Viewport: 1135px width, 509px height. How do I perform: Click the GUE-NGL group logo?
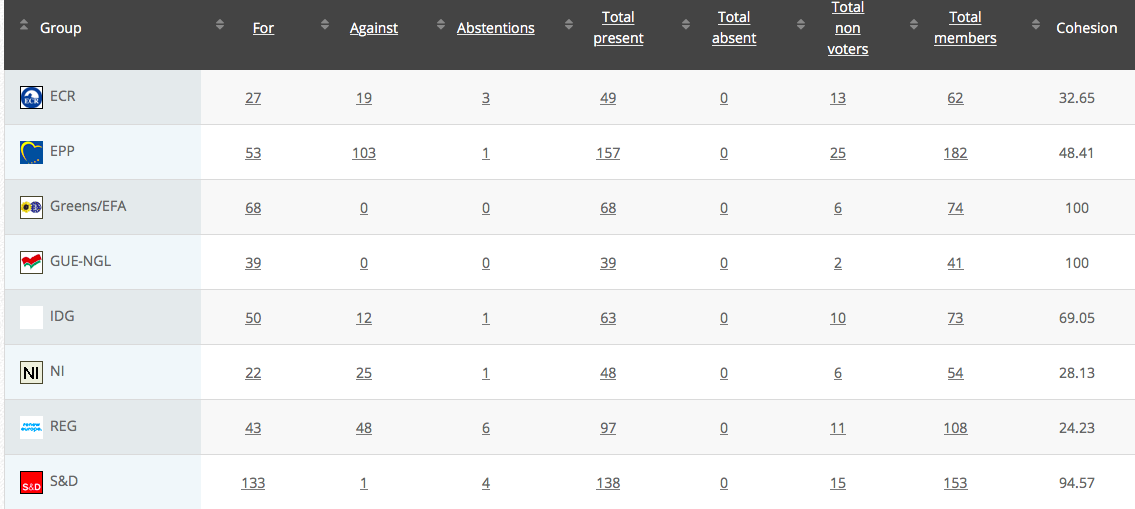point(31,263)
